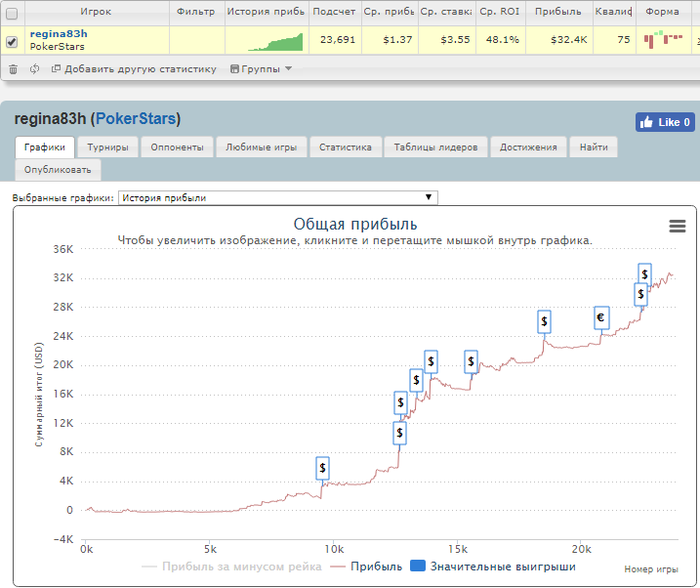Screen dimensions: 700x588
Task: Sort by the Ср. ROI column header
Action: (499, 12)
